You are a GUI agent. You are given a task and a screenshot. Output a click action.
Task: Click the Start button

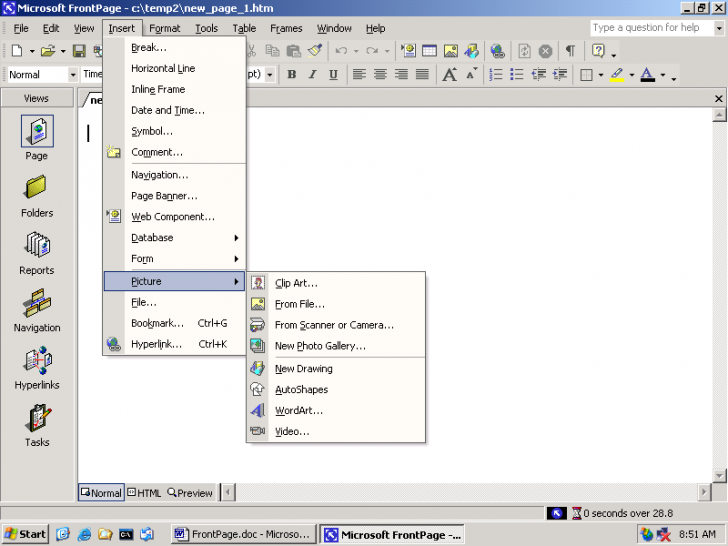[25, 534]
